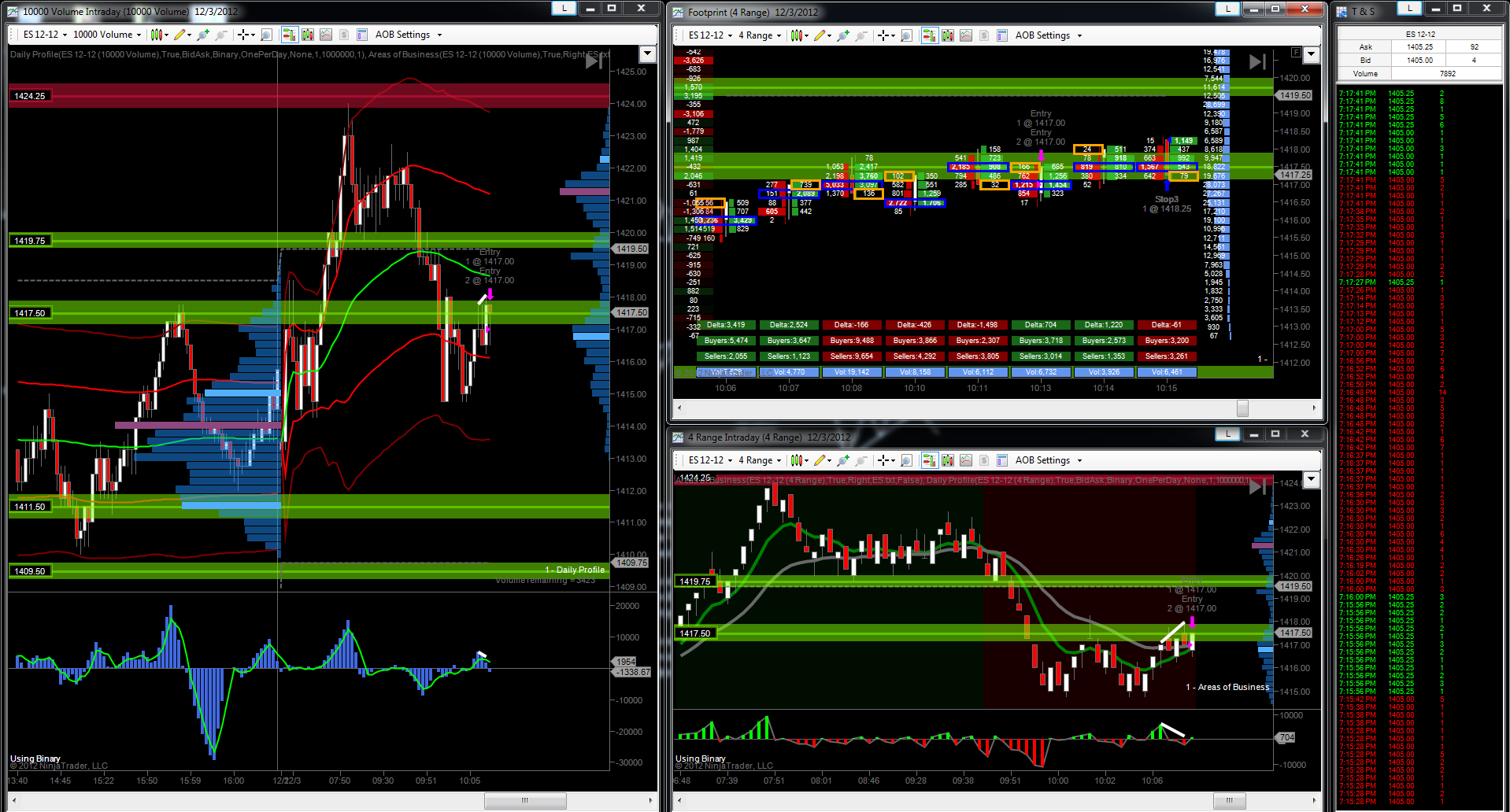Click zoom in icon in 10000 Volume window

203,35
